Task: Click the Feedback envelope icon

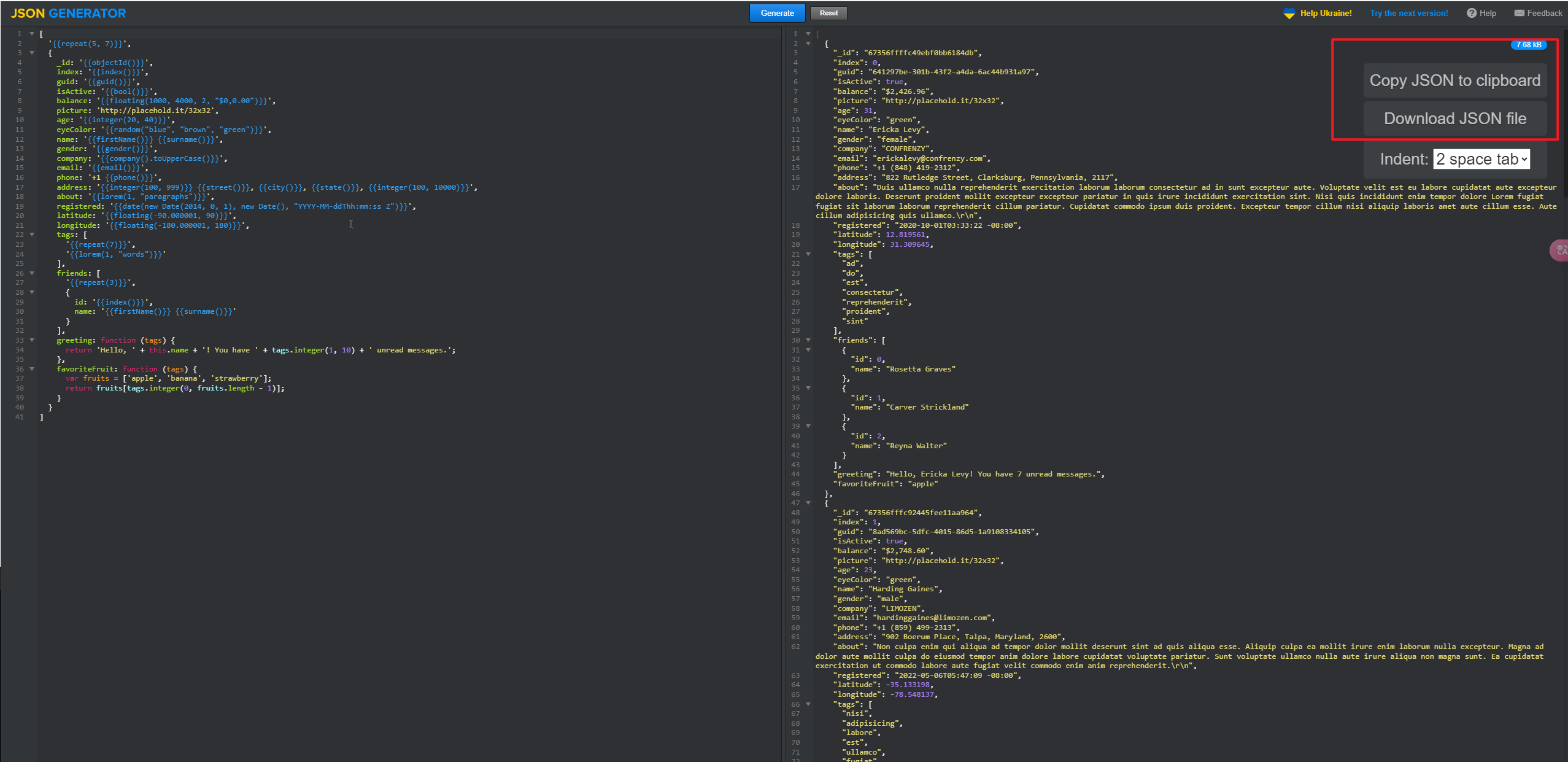Action: (1519, 13)
